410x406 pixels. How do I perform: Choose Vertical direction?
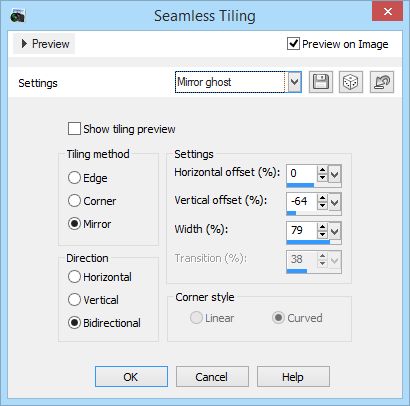74,300
